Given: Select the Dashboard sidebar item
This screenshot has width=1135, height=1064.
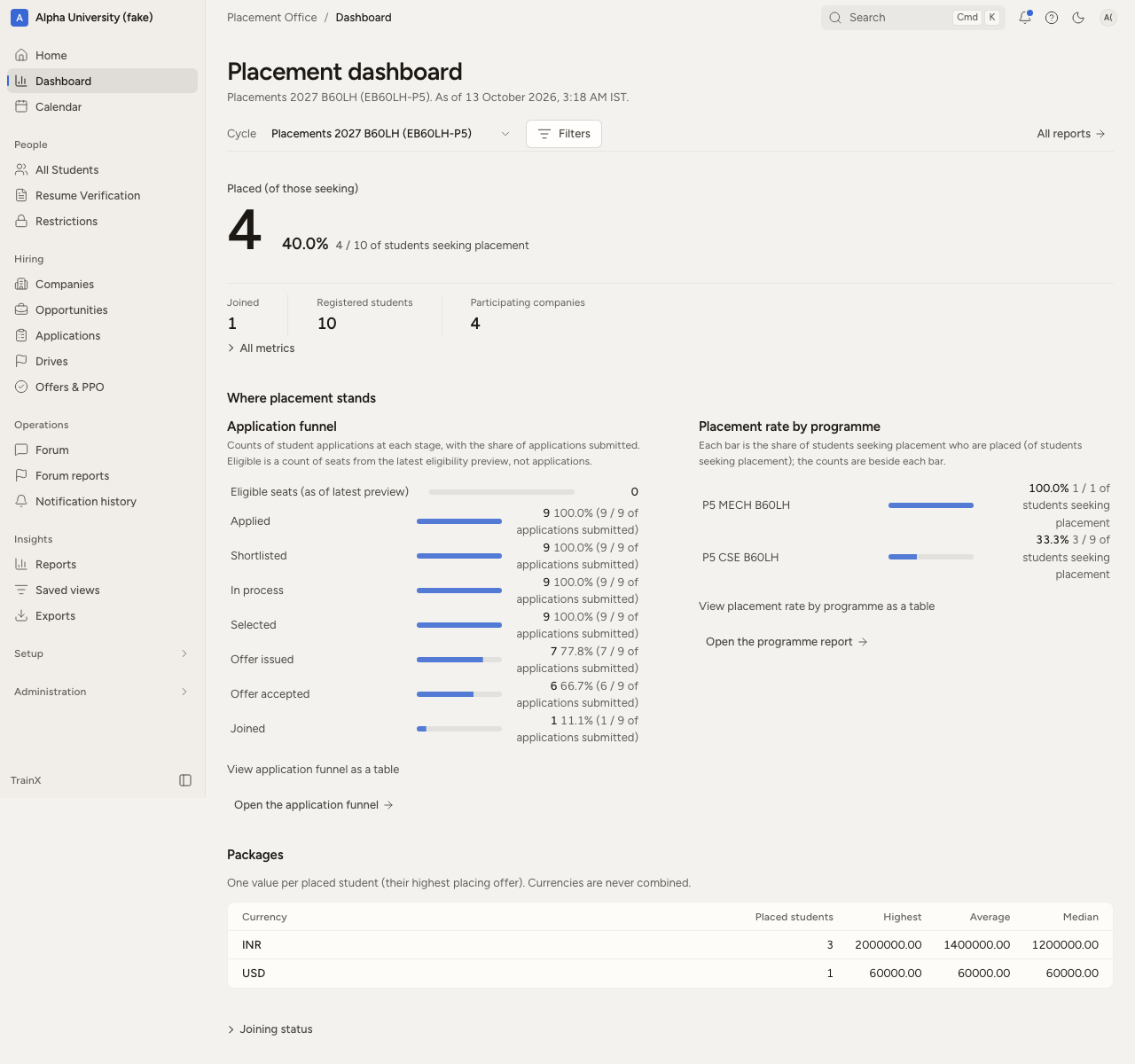Looking at the screenshot, I should (102, 81).
